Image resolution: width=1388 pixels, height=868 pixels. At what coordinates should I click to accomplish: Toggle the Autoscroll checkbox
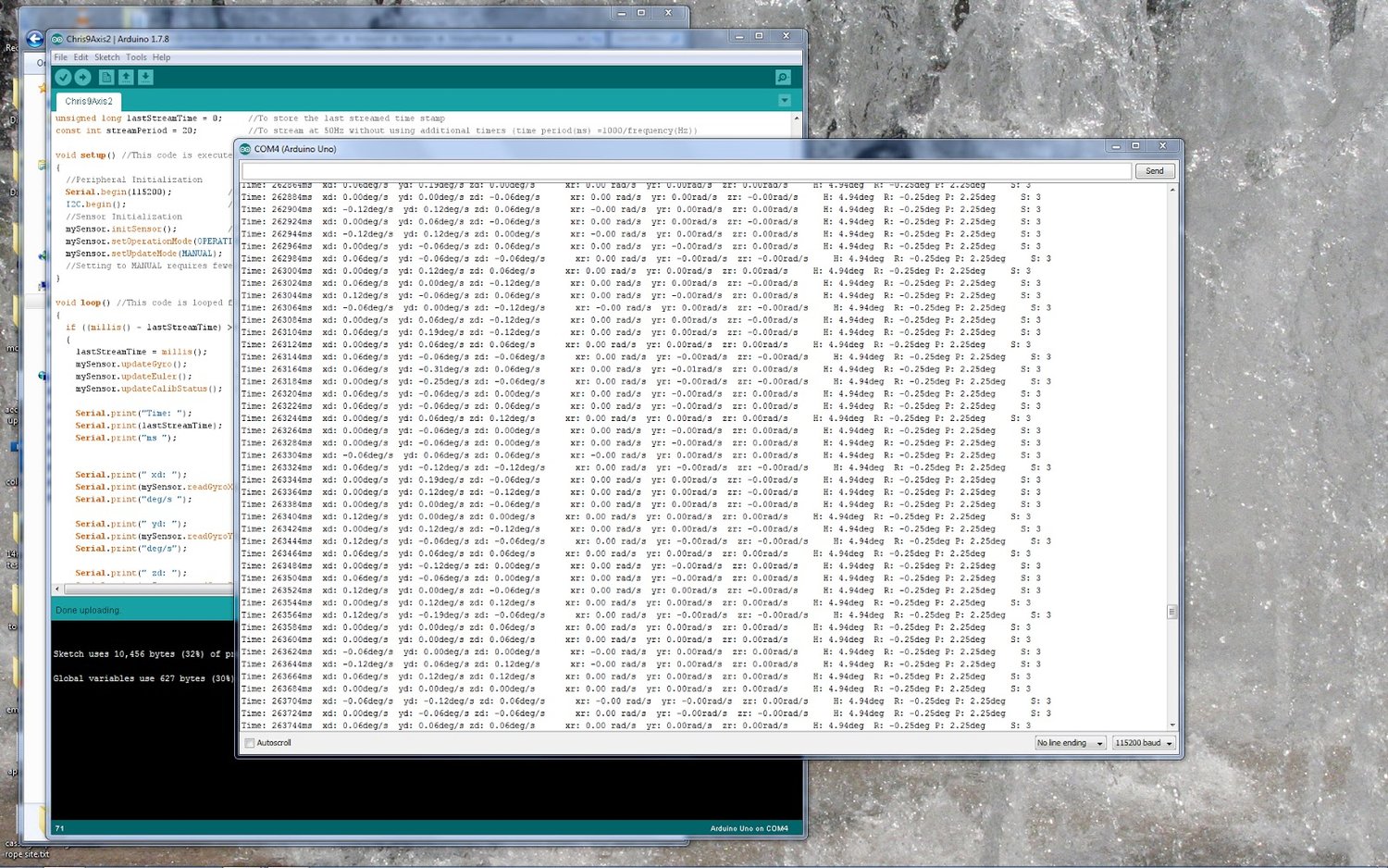click(x=250, y=743)
